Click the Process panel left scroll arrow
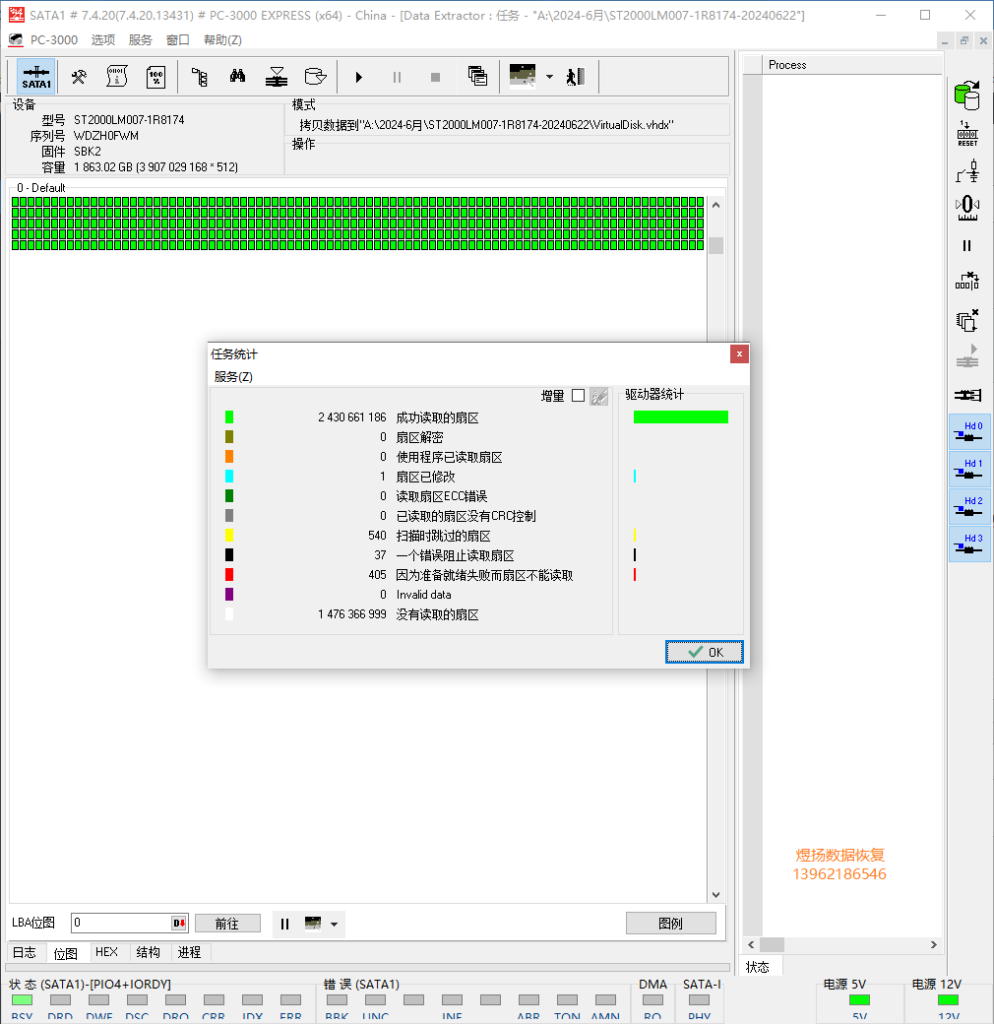 (751, 944)
